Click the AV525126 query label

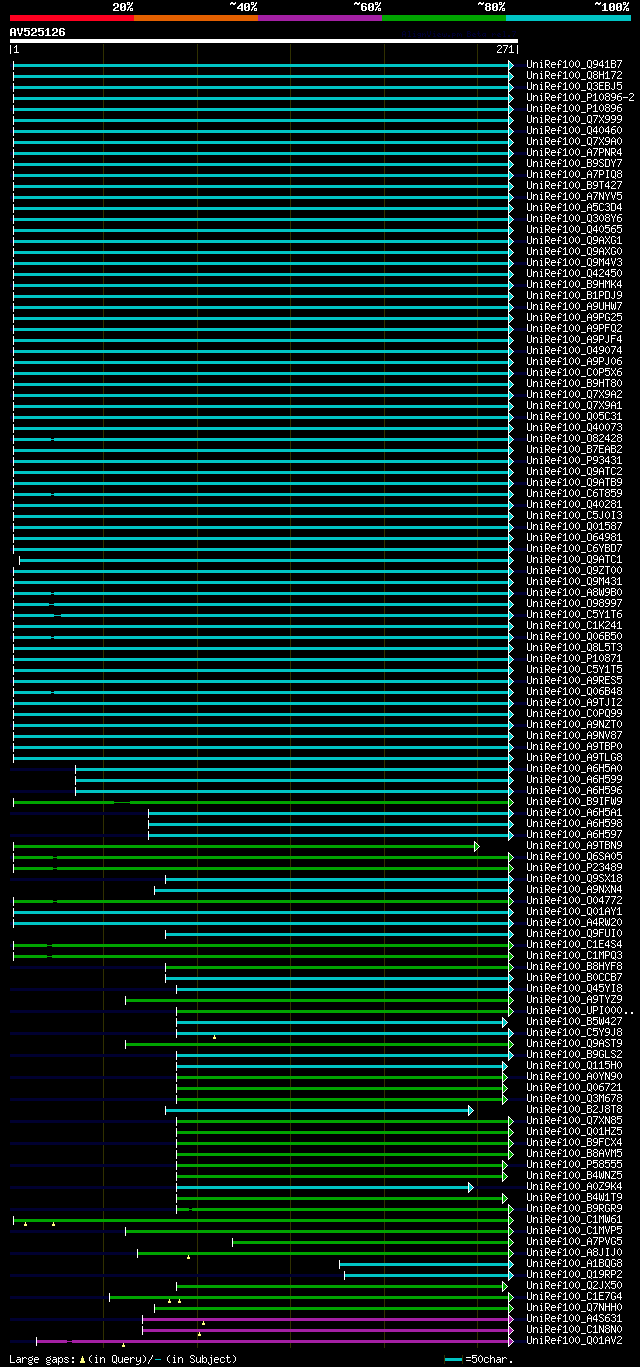[38, 32]
